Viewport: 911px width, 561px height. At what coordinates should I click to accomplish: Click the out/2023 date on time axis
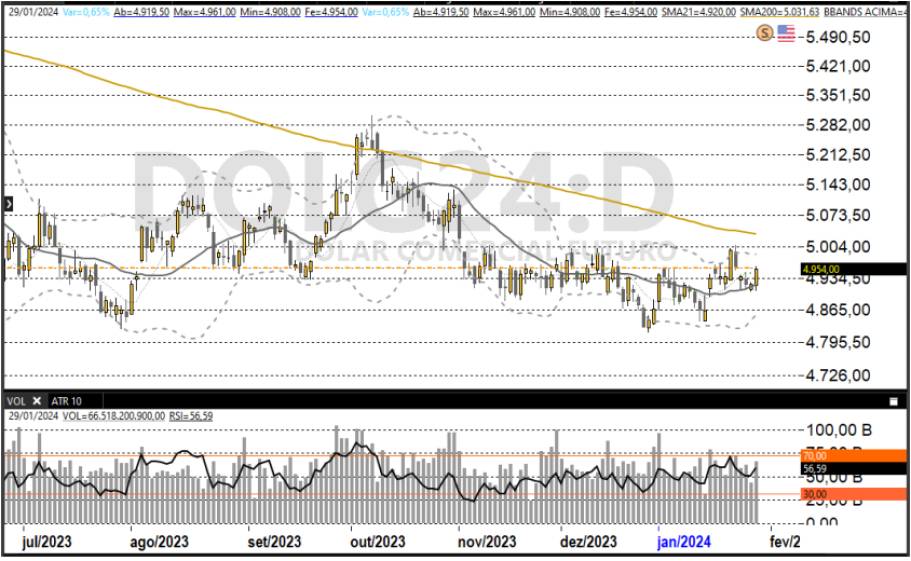tap(376, 541)
